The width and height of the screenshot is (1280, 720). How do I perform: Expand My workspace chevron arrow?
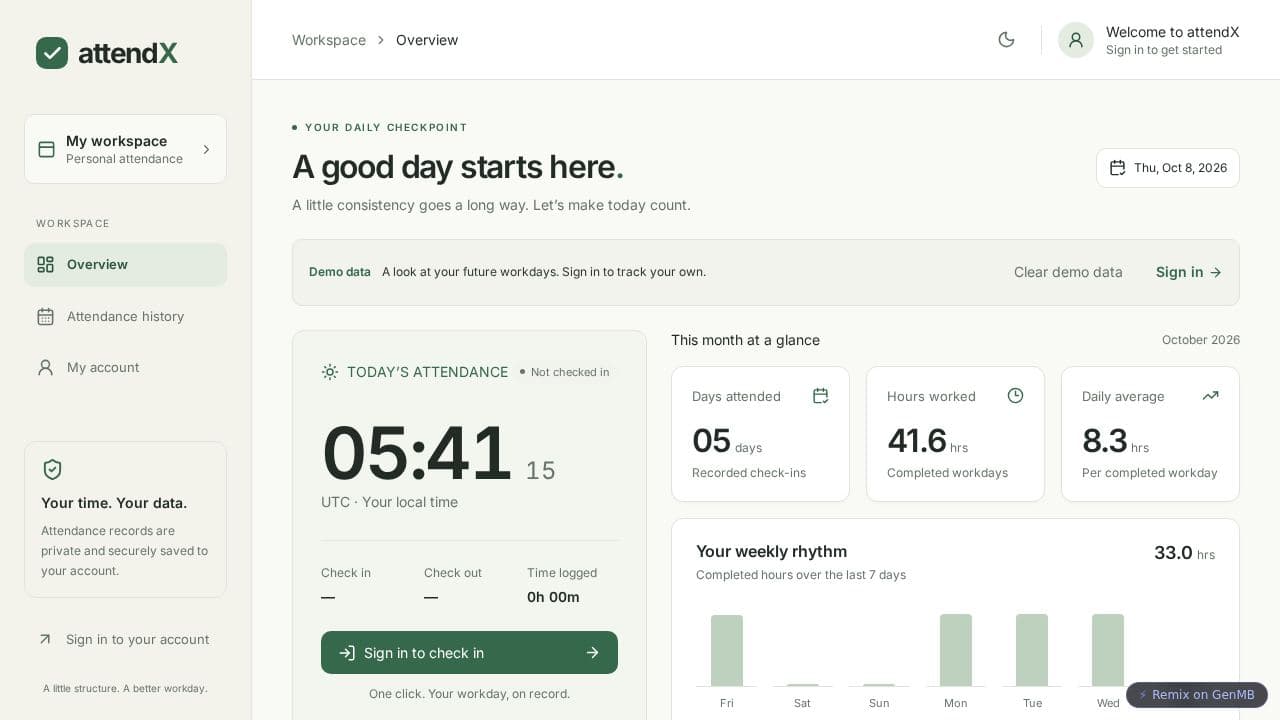click(x=206, y=149)
